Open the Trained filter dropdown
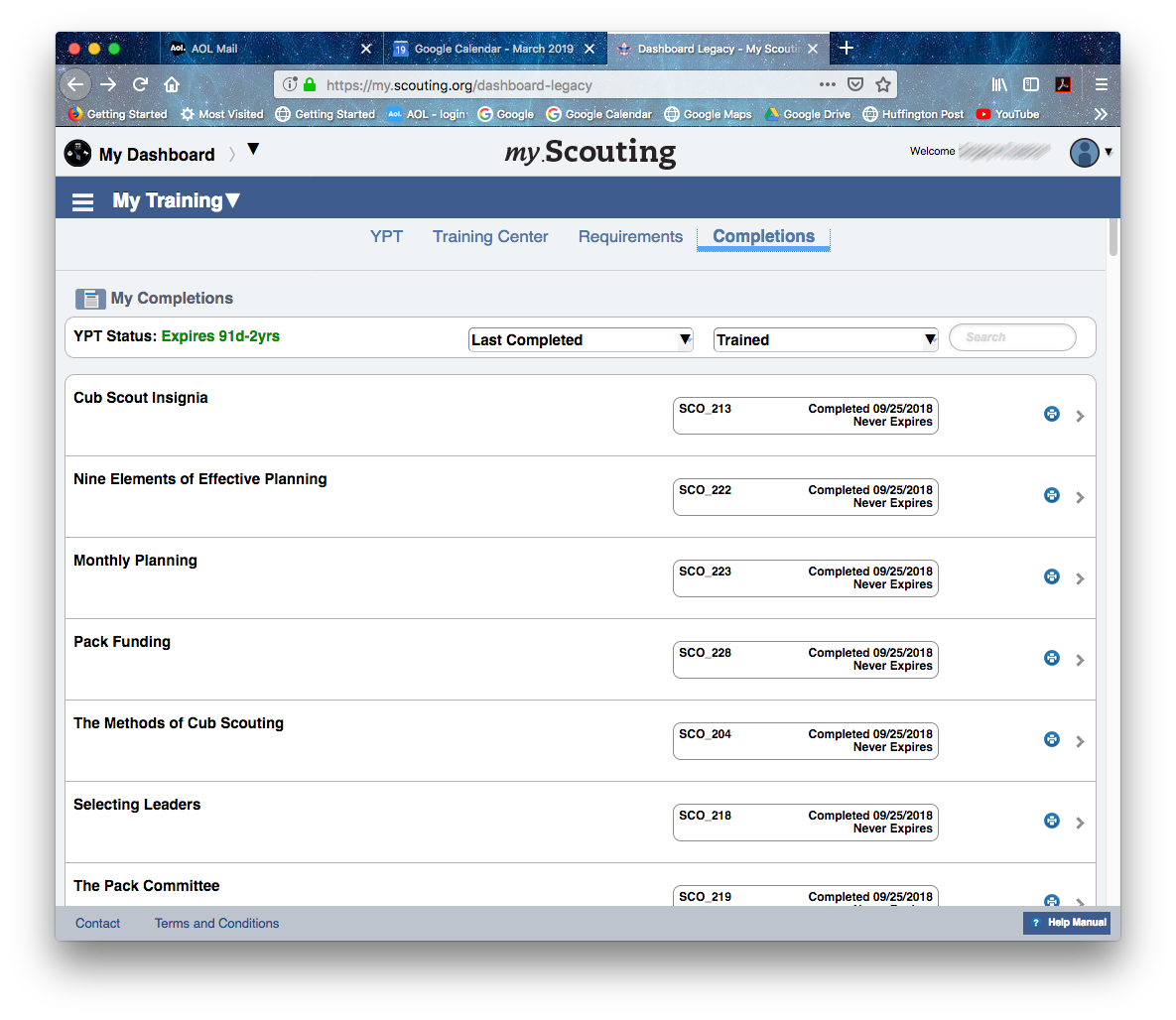The image size is (1176, 1020). pyautogui.click(x=825, y=339)
